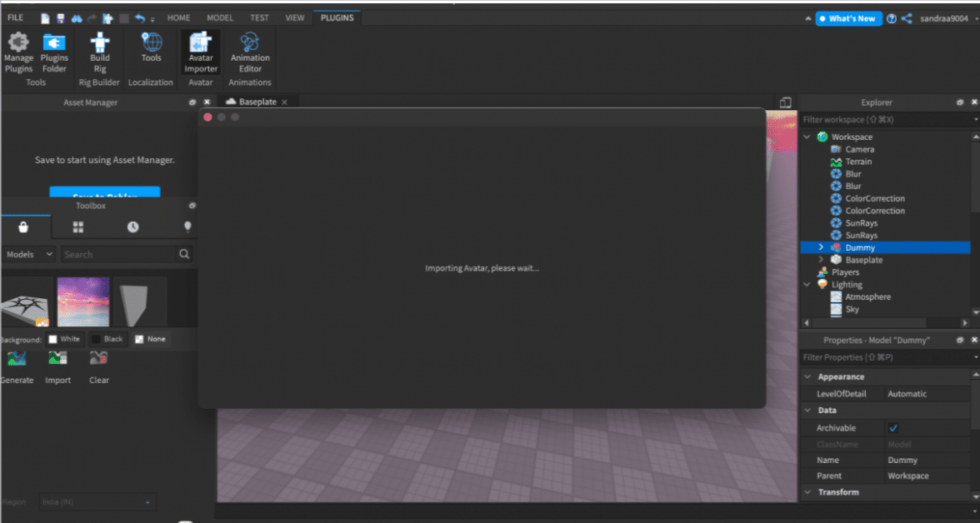Click the share icon beside the username
Screen dimensions: 980x523
click(x=907, y=19)
